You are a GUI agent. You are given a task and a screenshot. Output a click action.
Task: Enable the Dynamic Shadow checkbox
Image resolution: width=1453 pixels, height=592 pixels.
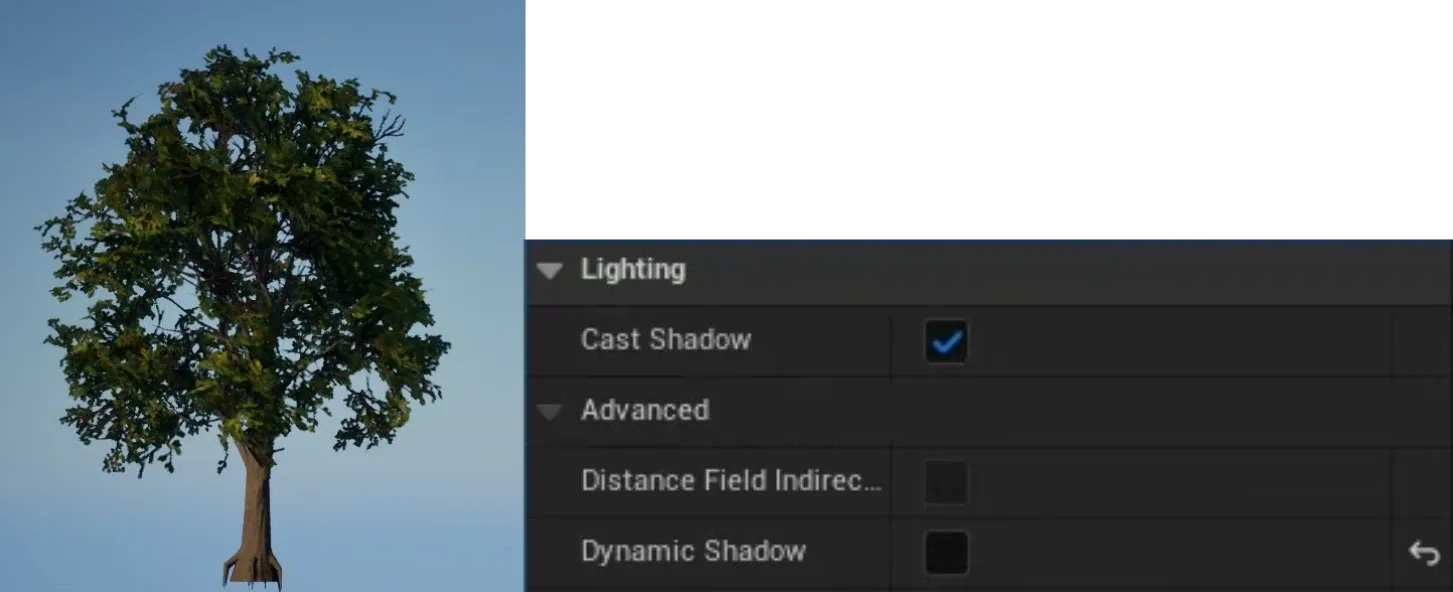[x=946, y=553]
